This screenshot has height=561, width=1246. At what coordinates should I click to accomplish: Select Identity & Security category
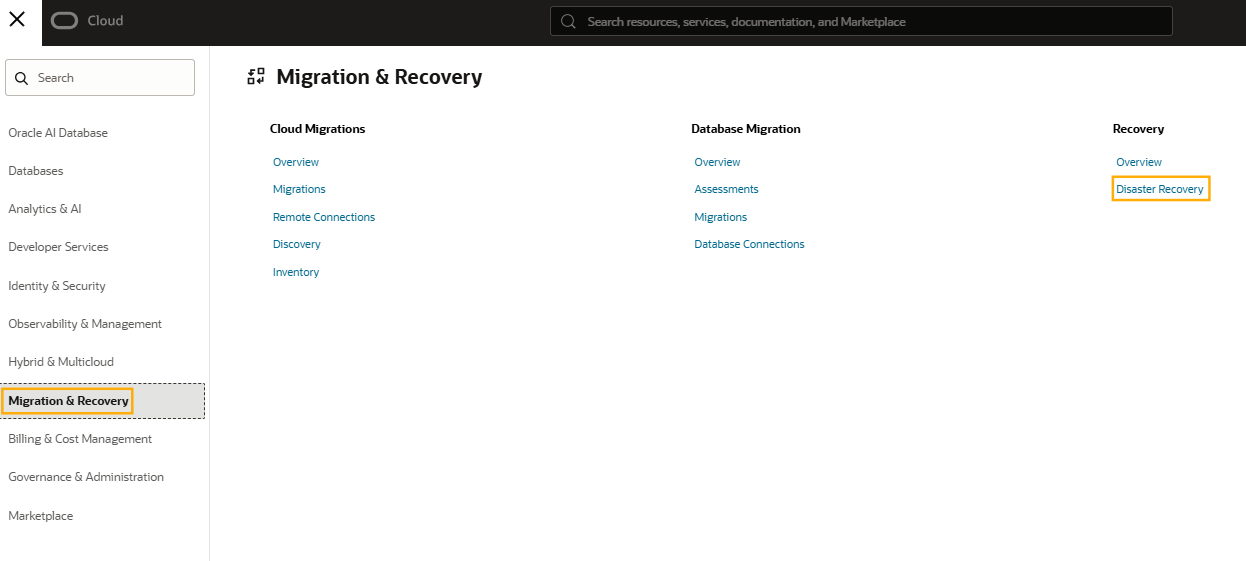click(x=57, y=286)
